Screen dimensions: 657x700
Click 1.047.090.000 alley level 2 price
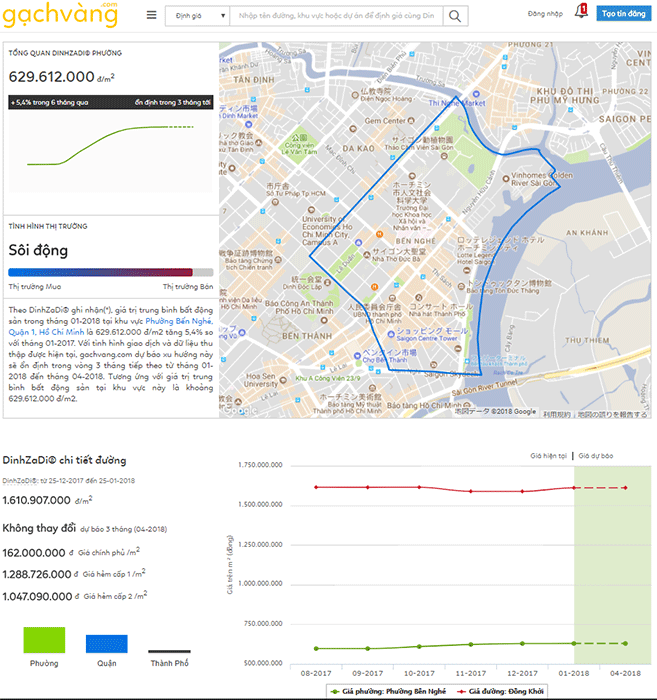(37, 596)
